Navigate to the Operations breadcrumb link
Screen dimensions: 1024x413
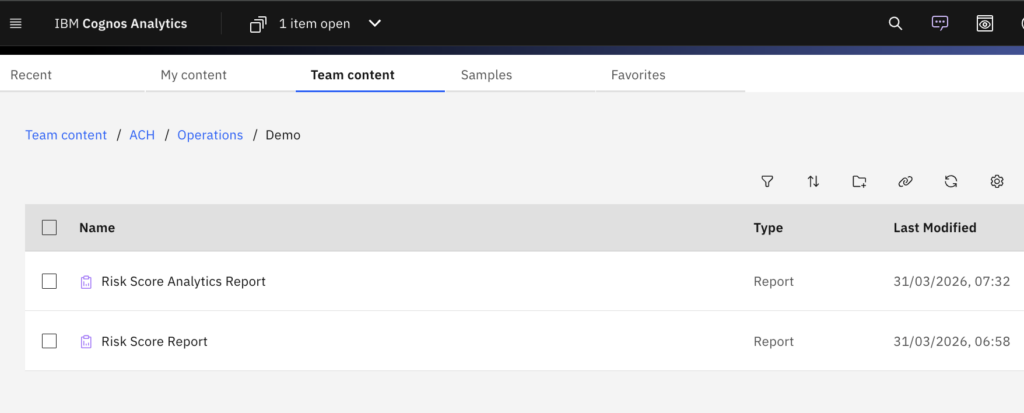click(210, 135)
